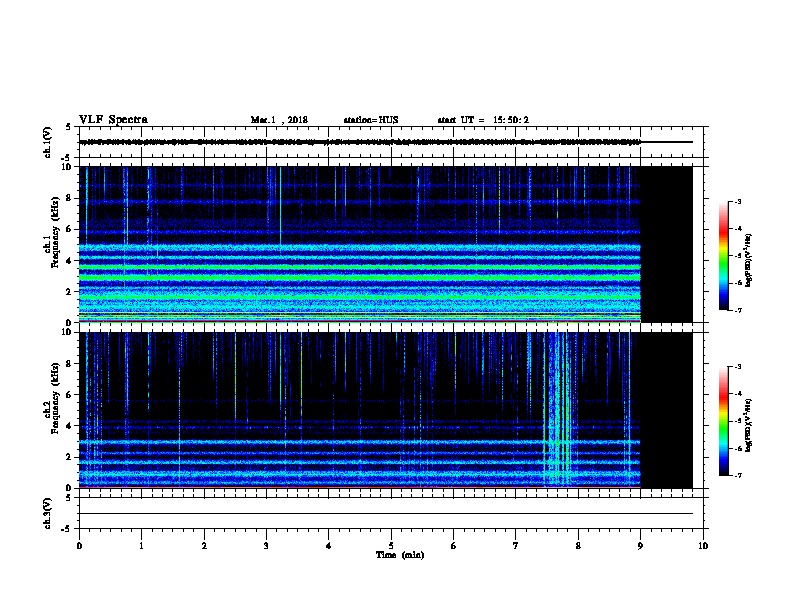This screenshot has height=612, width=792.
Task: Click the "Time (min)" x-axis label
Action: click(x=400, y=555)
